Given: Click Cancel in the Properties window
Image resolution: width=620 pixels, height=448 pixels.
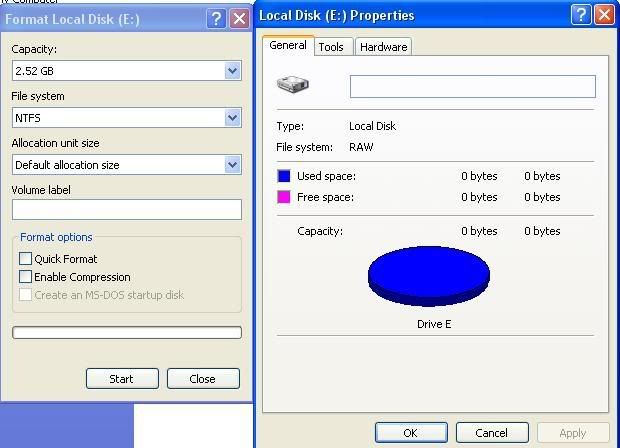Looking at the screenshot, I should (x=492, y=433).
